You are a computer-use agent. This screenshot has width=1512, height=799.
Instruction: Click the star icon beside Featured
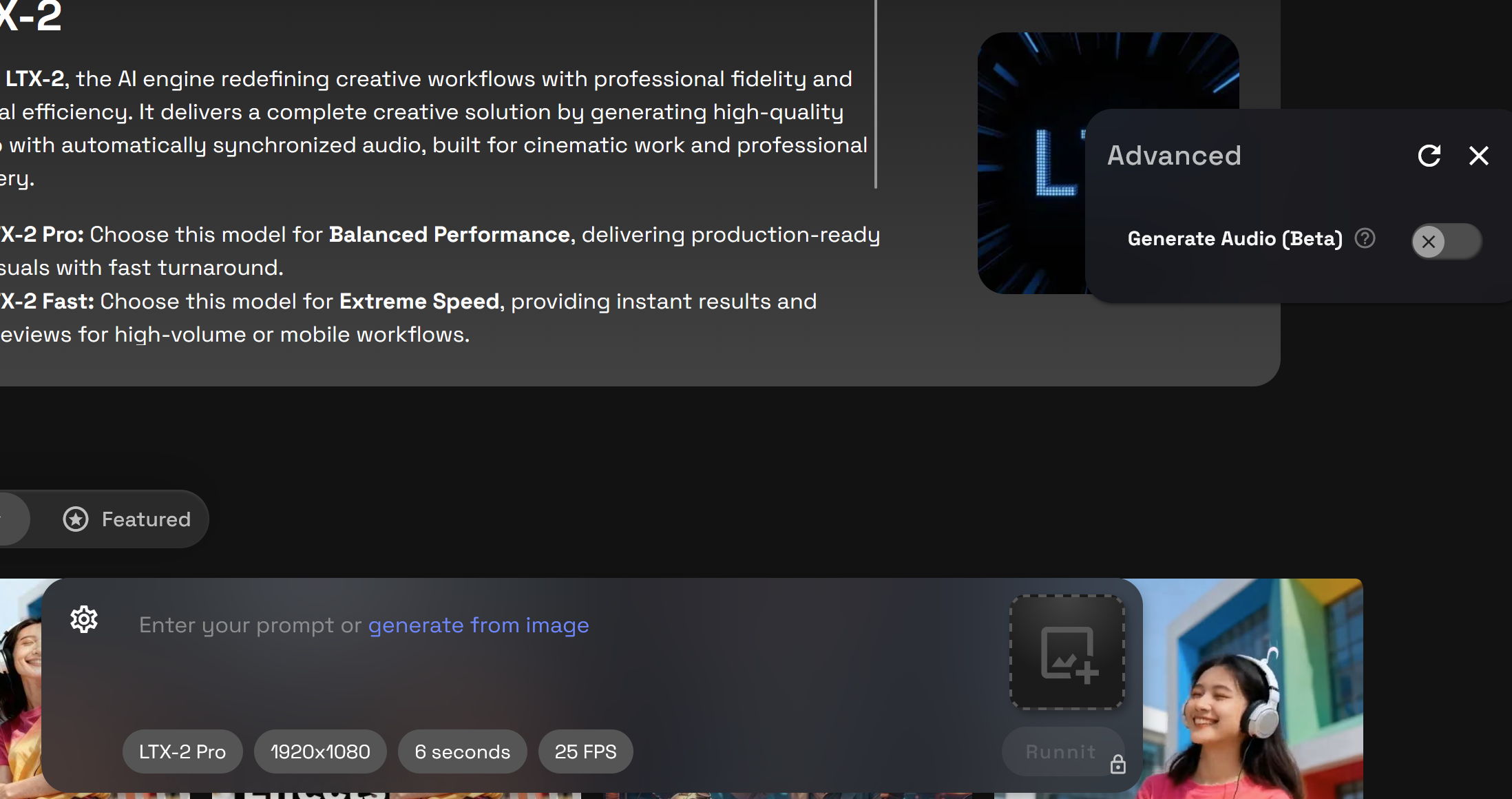(x=76, y=519)
